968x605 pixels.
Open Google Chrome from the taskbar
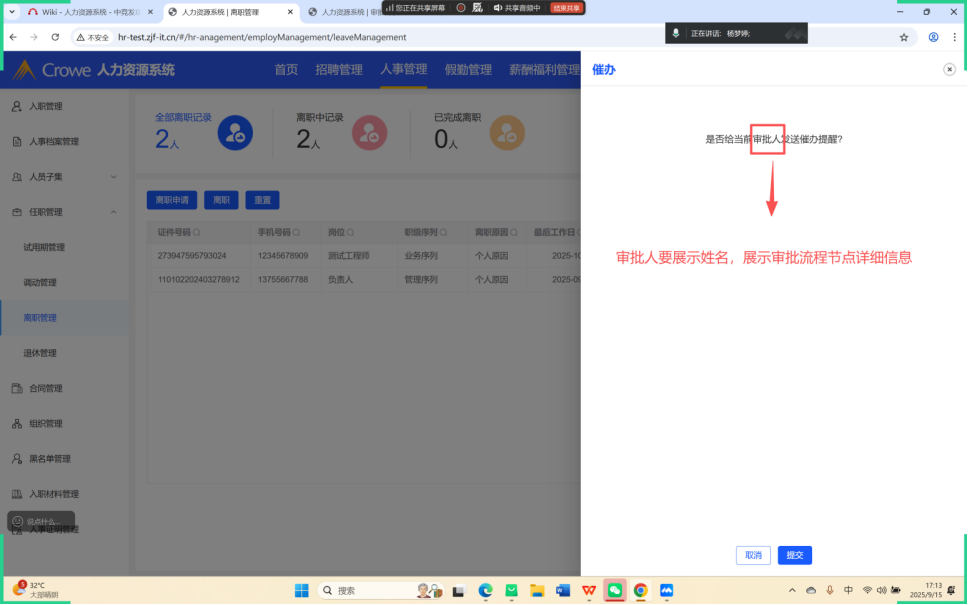pos(640,591)
